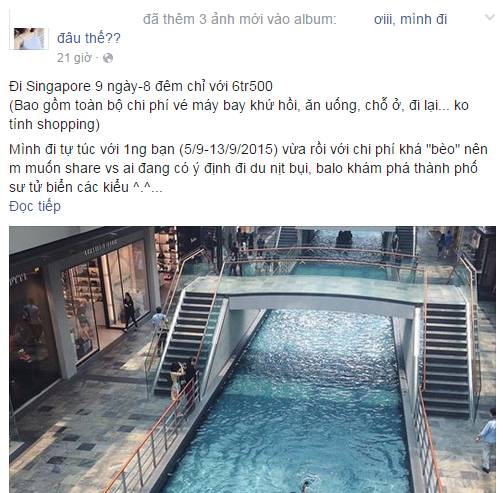Click the man in white shirt at photo edge
Screen dimensions: 503x493
point(487,440)
